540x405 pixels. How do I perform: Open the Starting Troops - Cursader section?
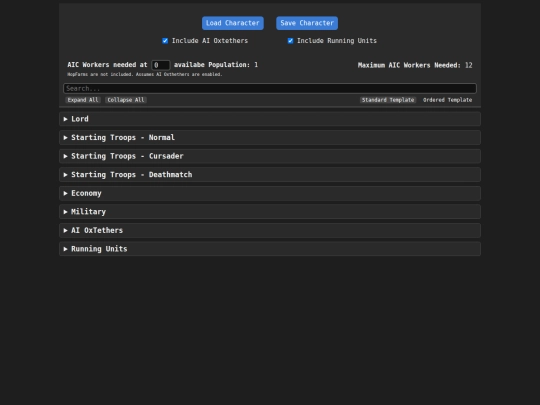pos(270,156)
